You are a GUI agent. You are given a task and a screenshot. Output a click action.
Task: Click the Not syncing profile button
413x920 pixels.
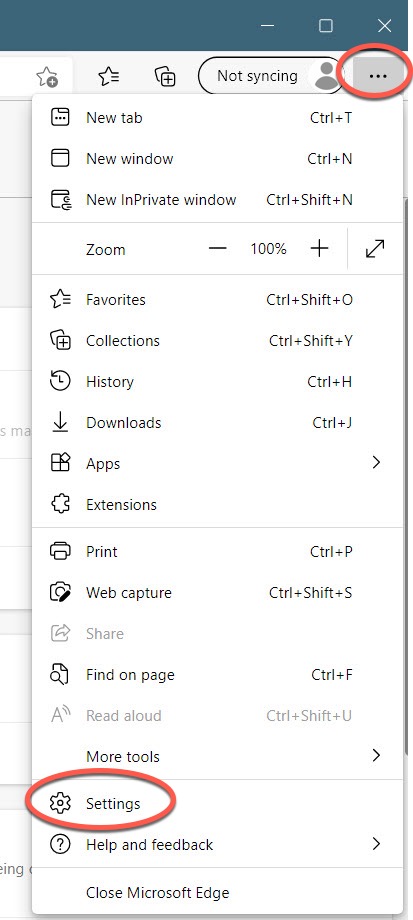pos(272,76)
